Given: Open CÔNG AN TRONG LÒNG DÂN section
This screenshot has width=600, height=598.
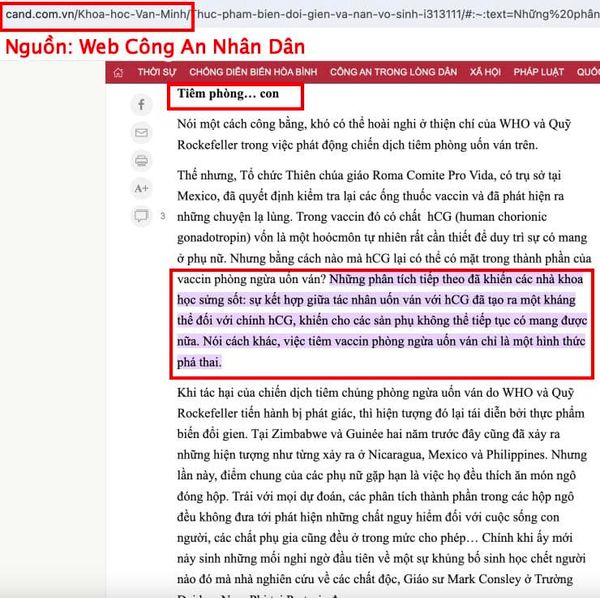Looking at the screenshot, I should (x=393, y=72).
